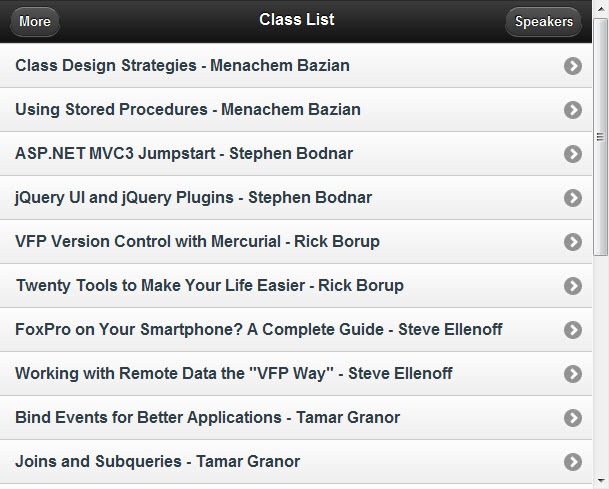The width and height of the screenshot is (609, 489).
Task: Tap arrow icon for FoxPro on Your Smartphone
Action: (x=573, y=330)
